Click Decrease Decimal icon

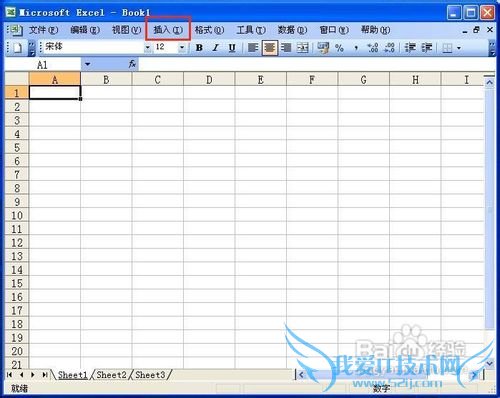click(389, 48)
